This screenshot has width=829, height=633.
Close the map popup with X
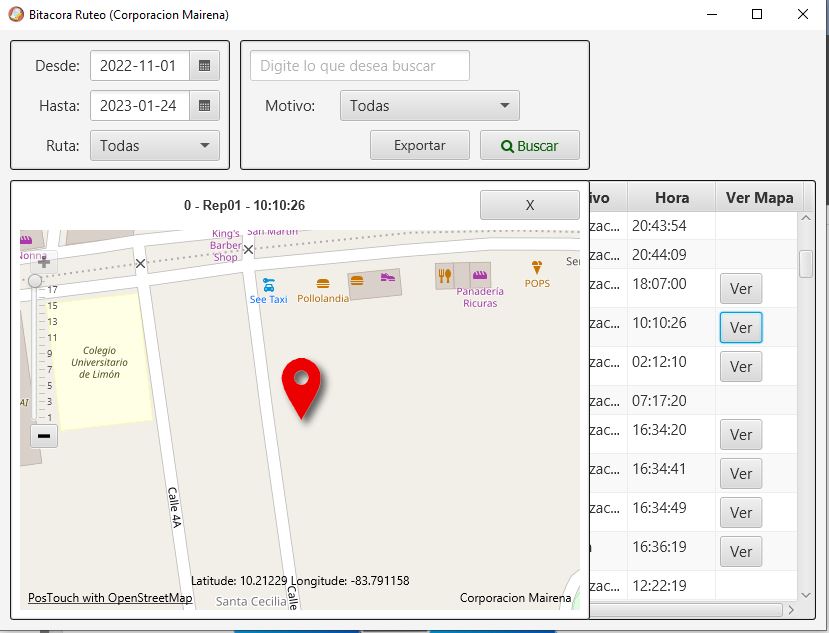[529, 205]
